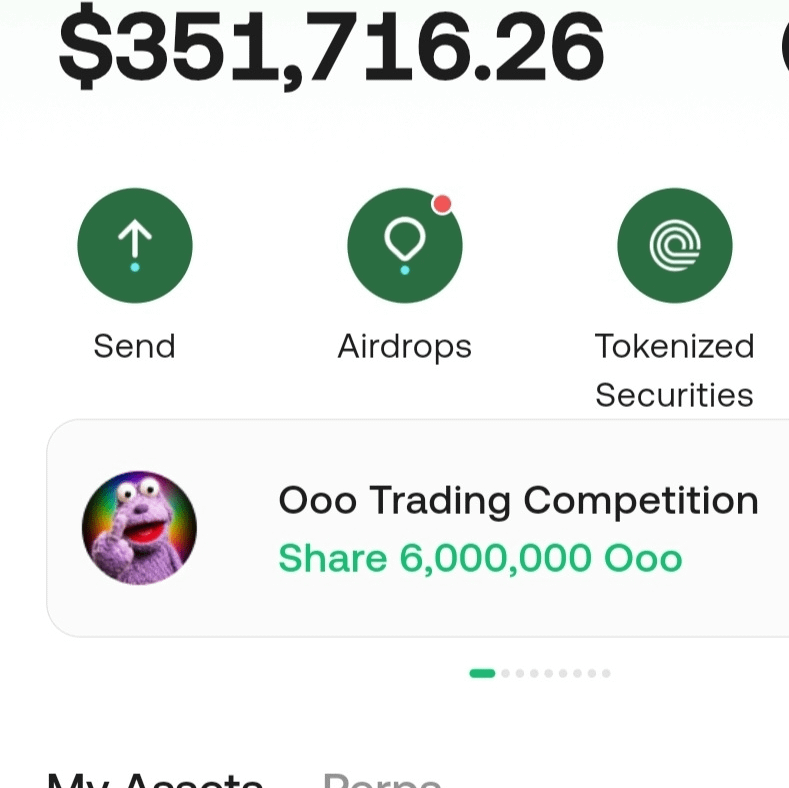Tap the $351,716.26 balance amount

pos(331,46)
